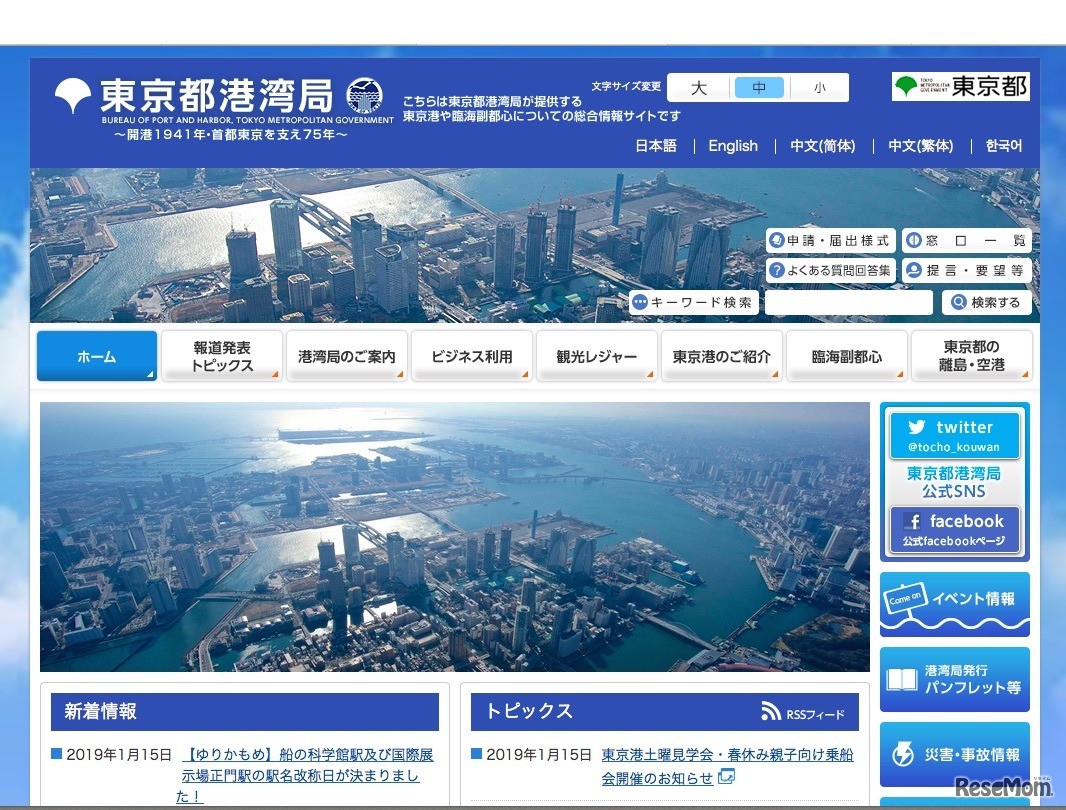Viewport: 1066px width, 810px height.
Task: Switch text size to 小
Action: (820, 88)
